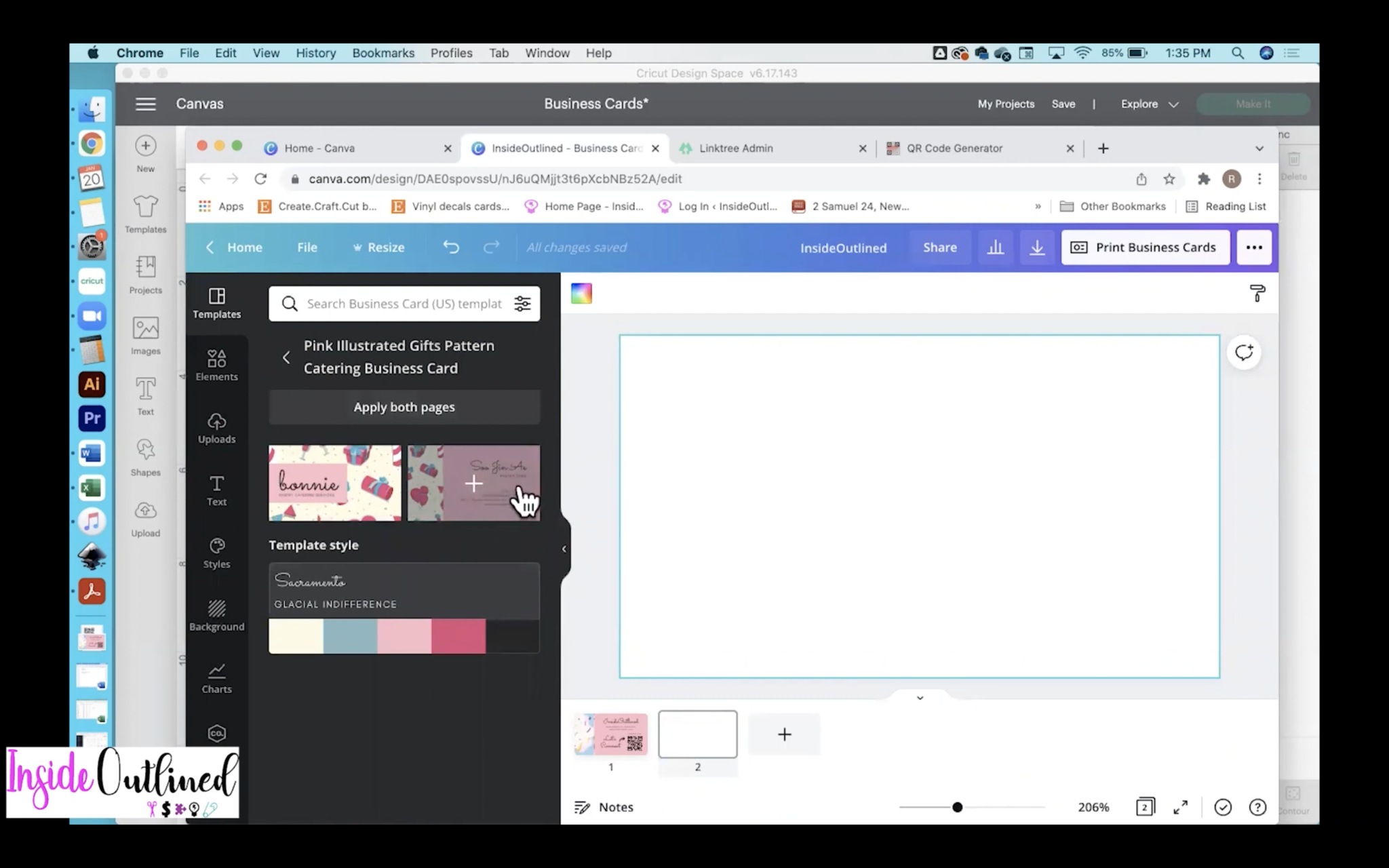Click the search filter sliders icon
The width and height of the screenshot is (1389, 868).
pyautogui.click(x=522, y=304)
